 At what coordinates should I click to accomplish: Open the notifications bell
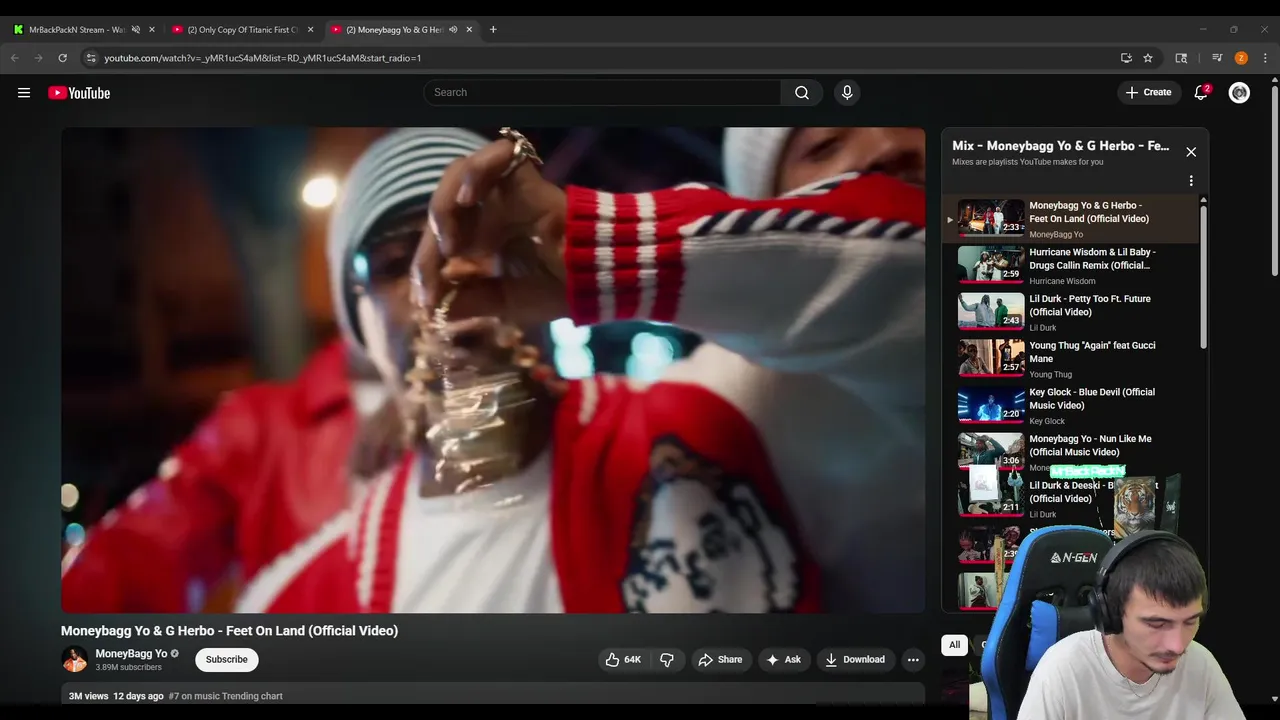click(x=1201, y=93)
